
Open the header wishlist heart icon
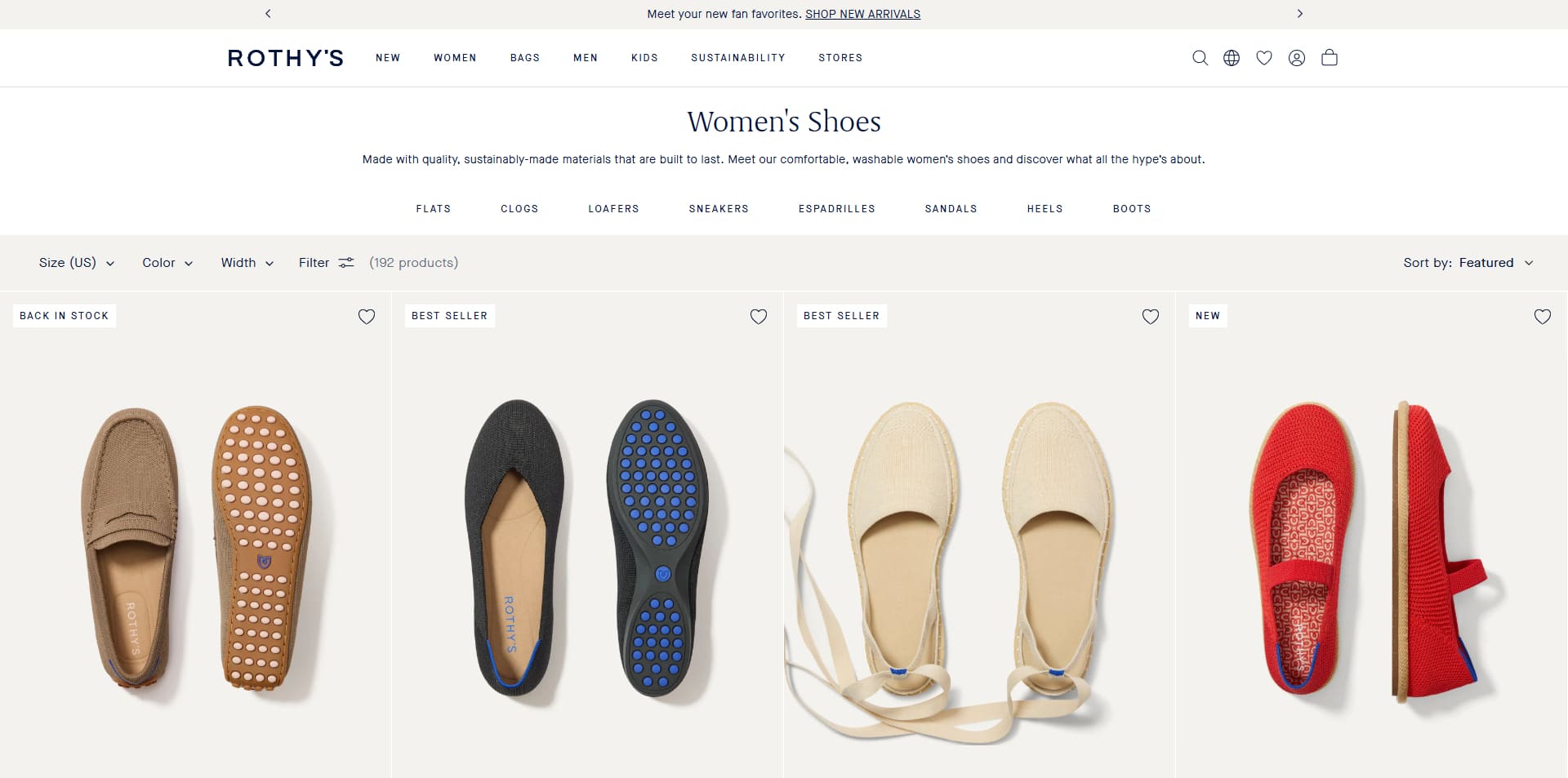pyautogui.click(x=1264, y=58)
